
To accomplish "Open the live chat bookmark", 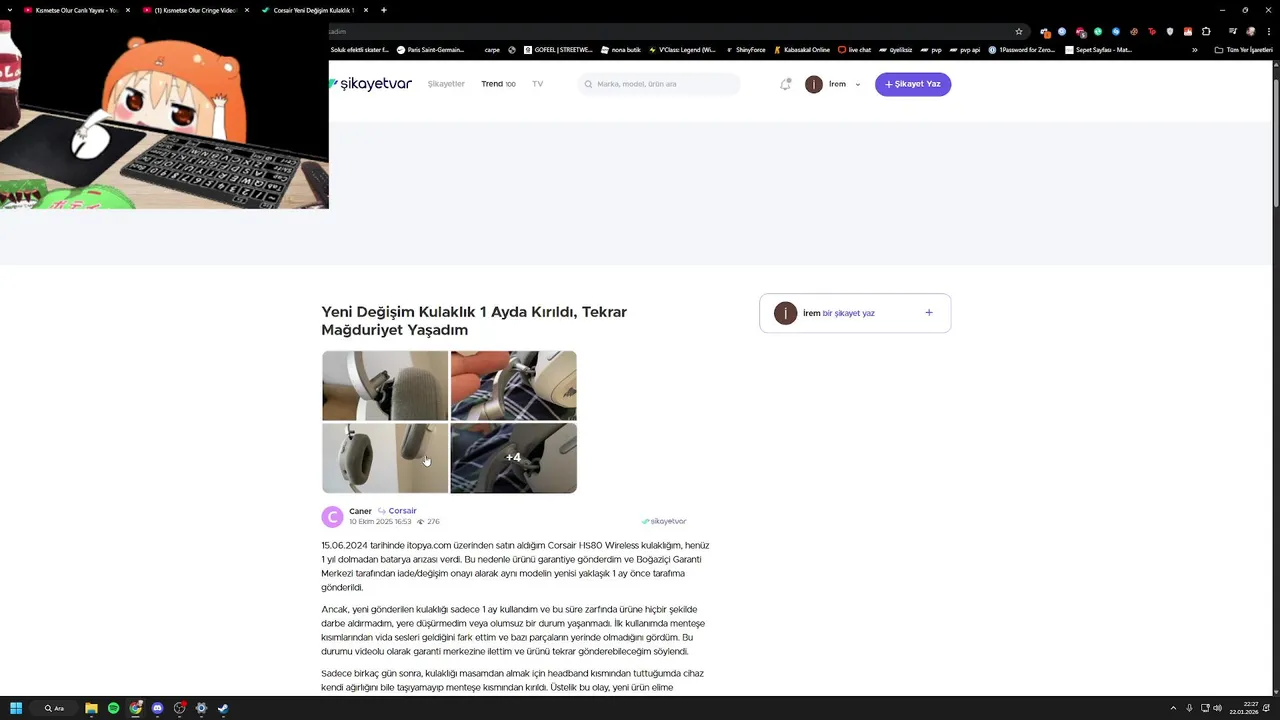I will 855,49.
